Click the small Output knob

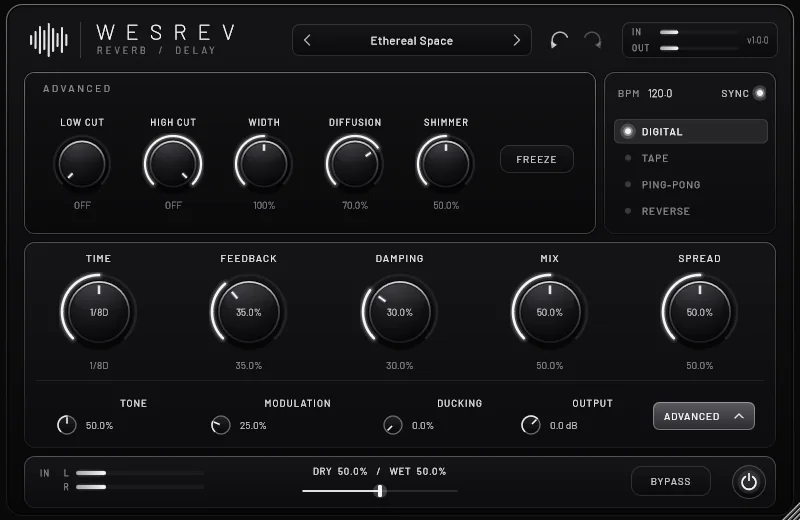tap(531, 425)
